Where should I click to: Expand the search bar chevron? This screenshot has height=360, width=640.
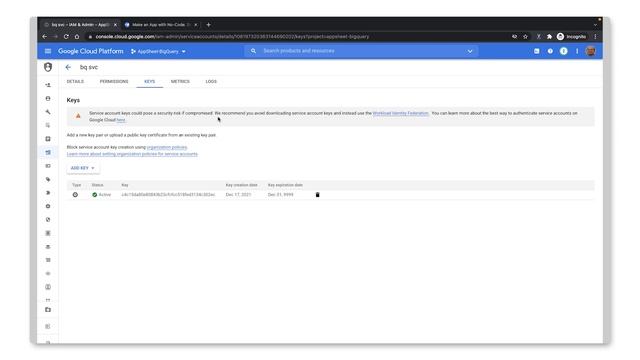click(470, 51)
